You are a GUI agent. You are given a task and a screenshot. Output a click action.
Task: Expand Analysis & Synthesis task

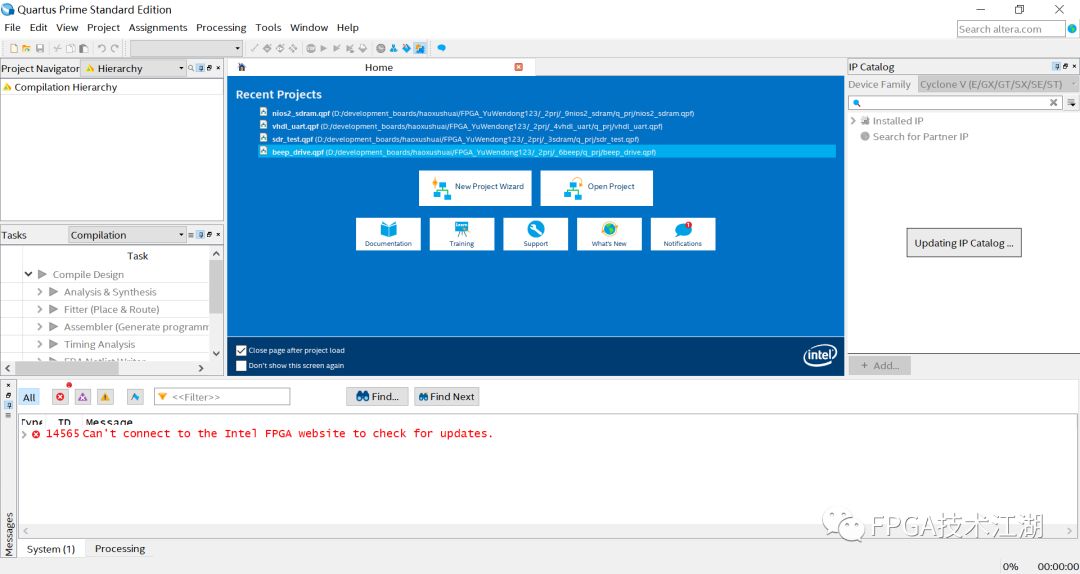point(40,292)
